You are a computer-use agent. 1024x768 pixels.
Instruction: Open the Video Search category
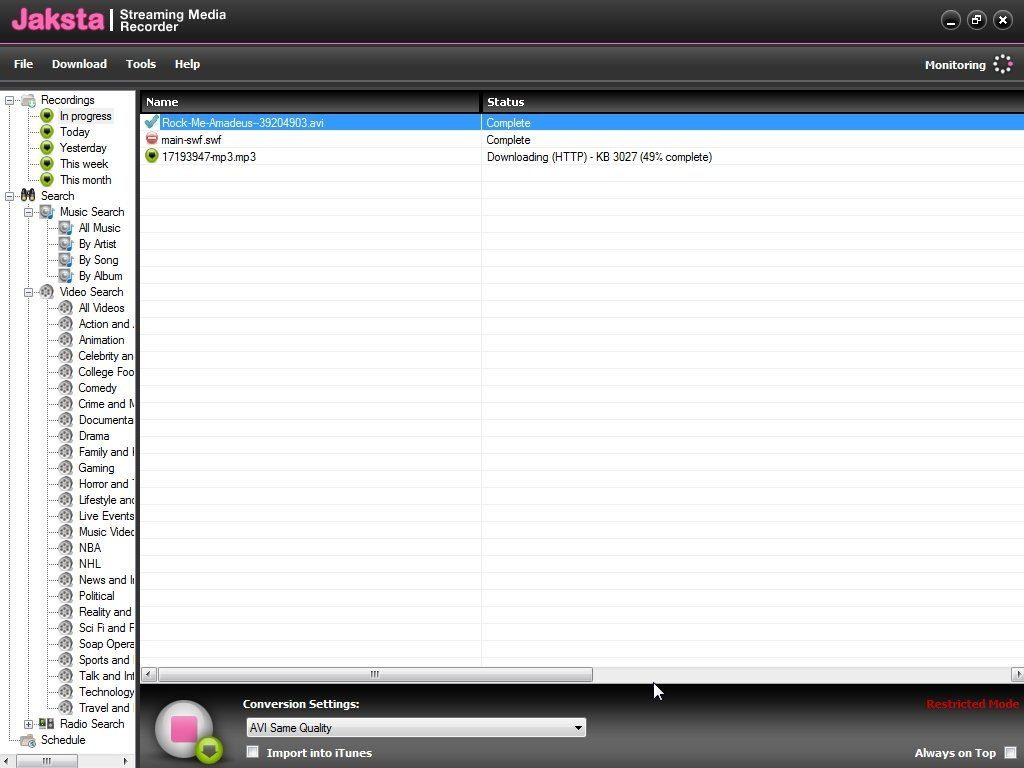[47, 292]
